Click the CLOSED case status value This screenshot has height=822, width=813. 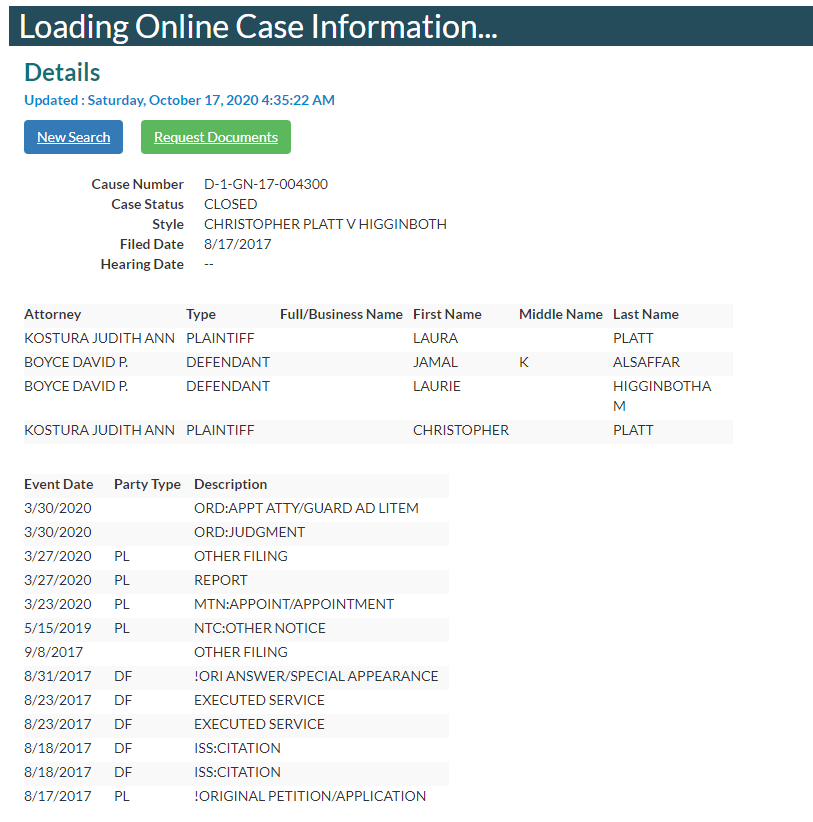pyautogui.click(x=231, y=204)
